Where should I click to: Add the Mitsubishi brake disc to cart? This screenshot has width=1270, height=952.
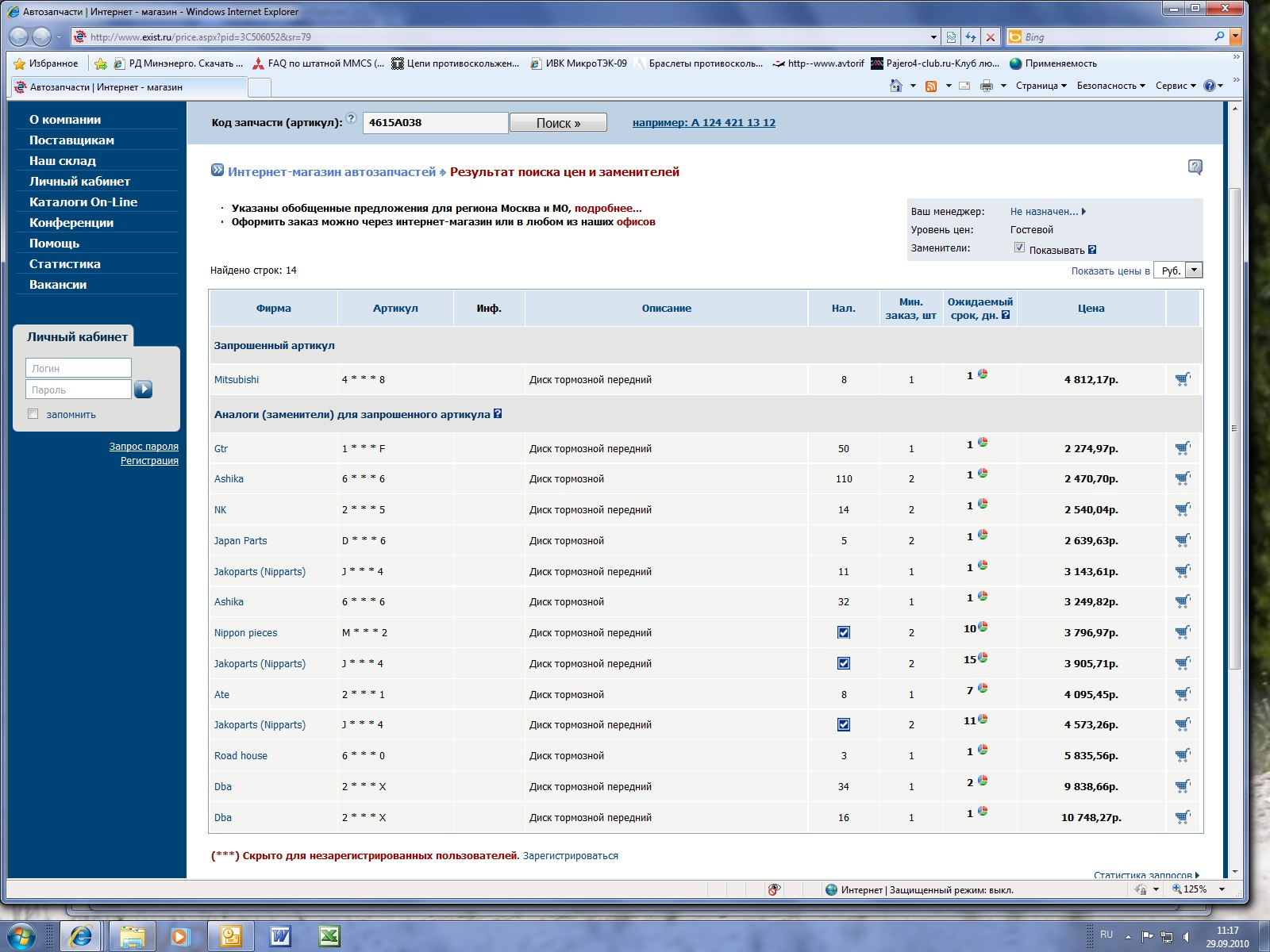tap(1183, 379)
